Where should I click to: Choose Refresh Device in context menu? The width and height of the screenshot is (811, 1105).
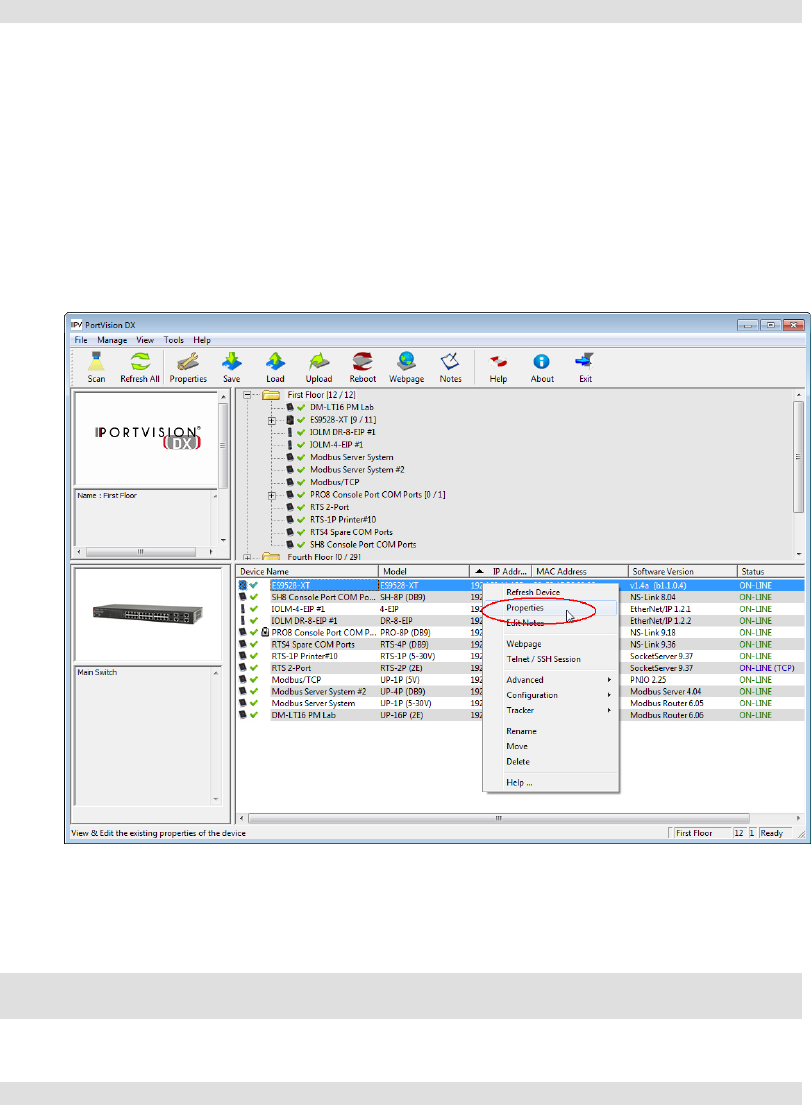[551, 593]
